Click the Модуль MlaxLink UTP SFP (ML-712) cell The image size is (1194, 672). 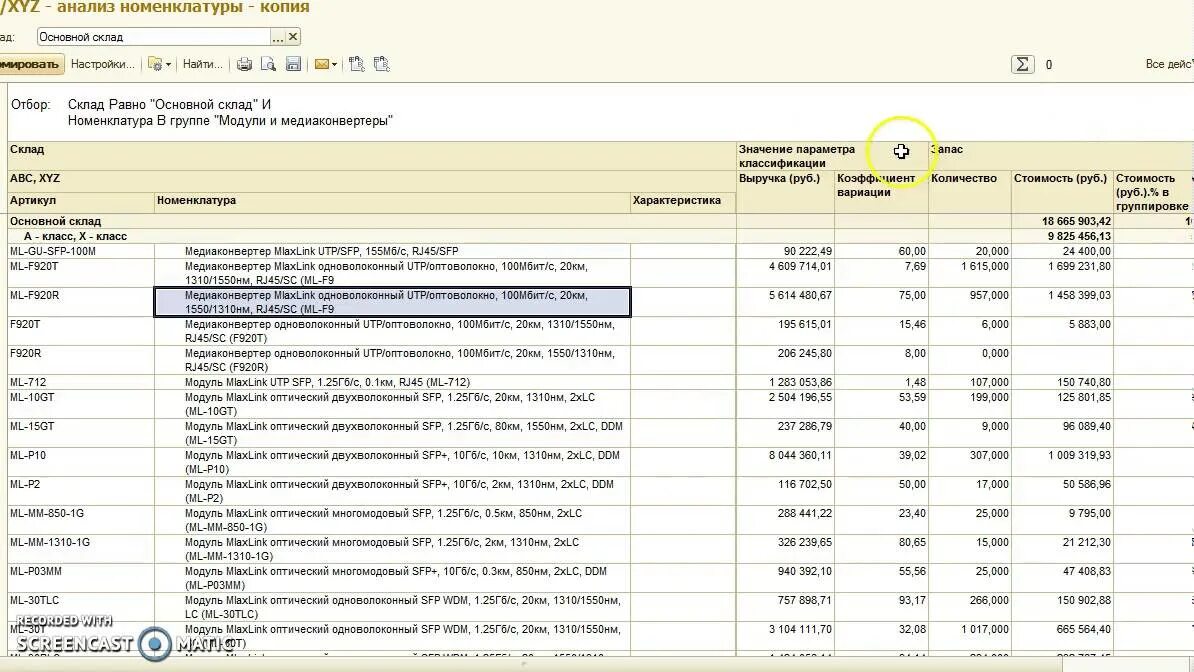[392, 382]
